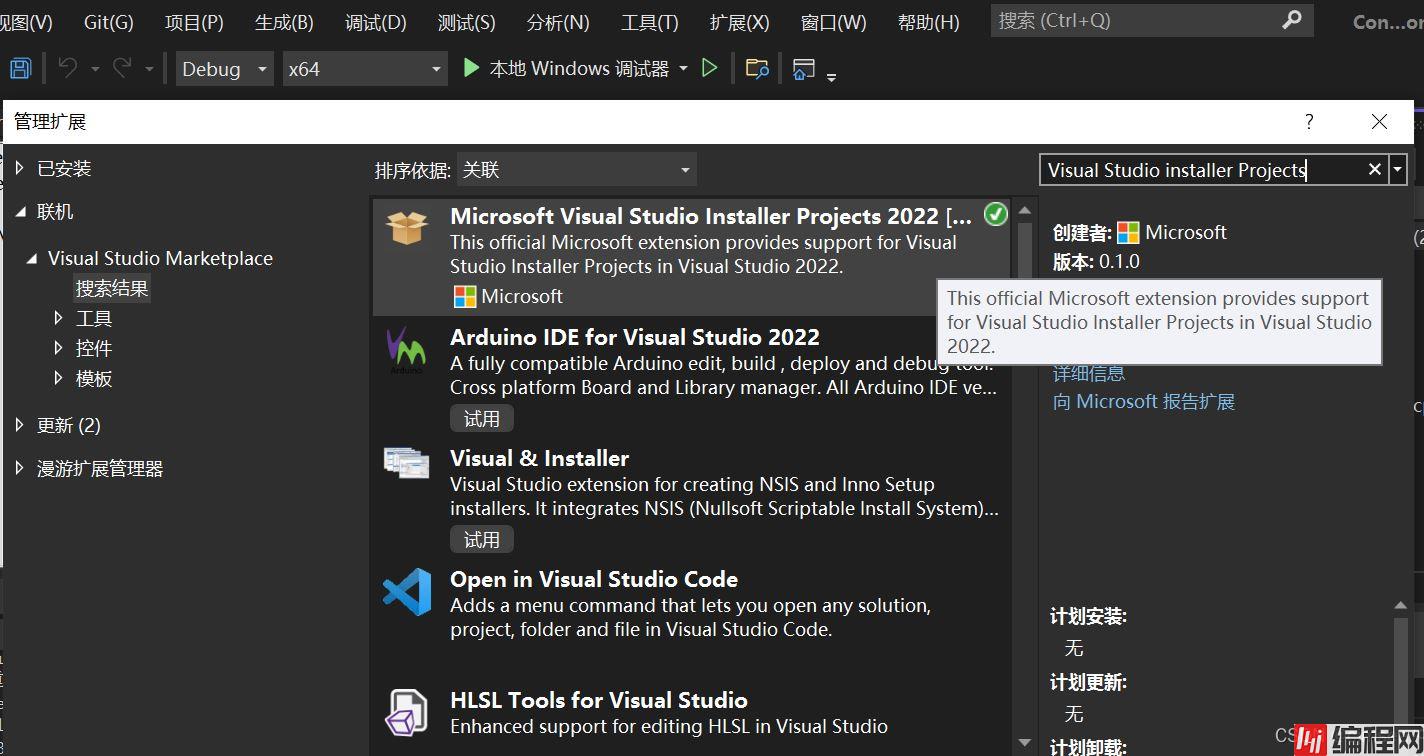Open toolbar overflow options arrow
The image size is (1424, 756).
click(x=831, y=76)
